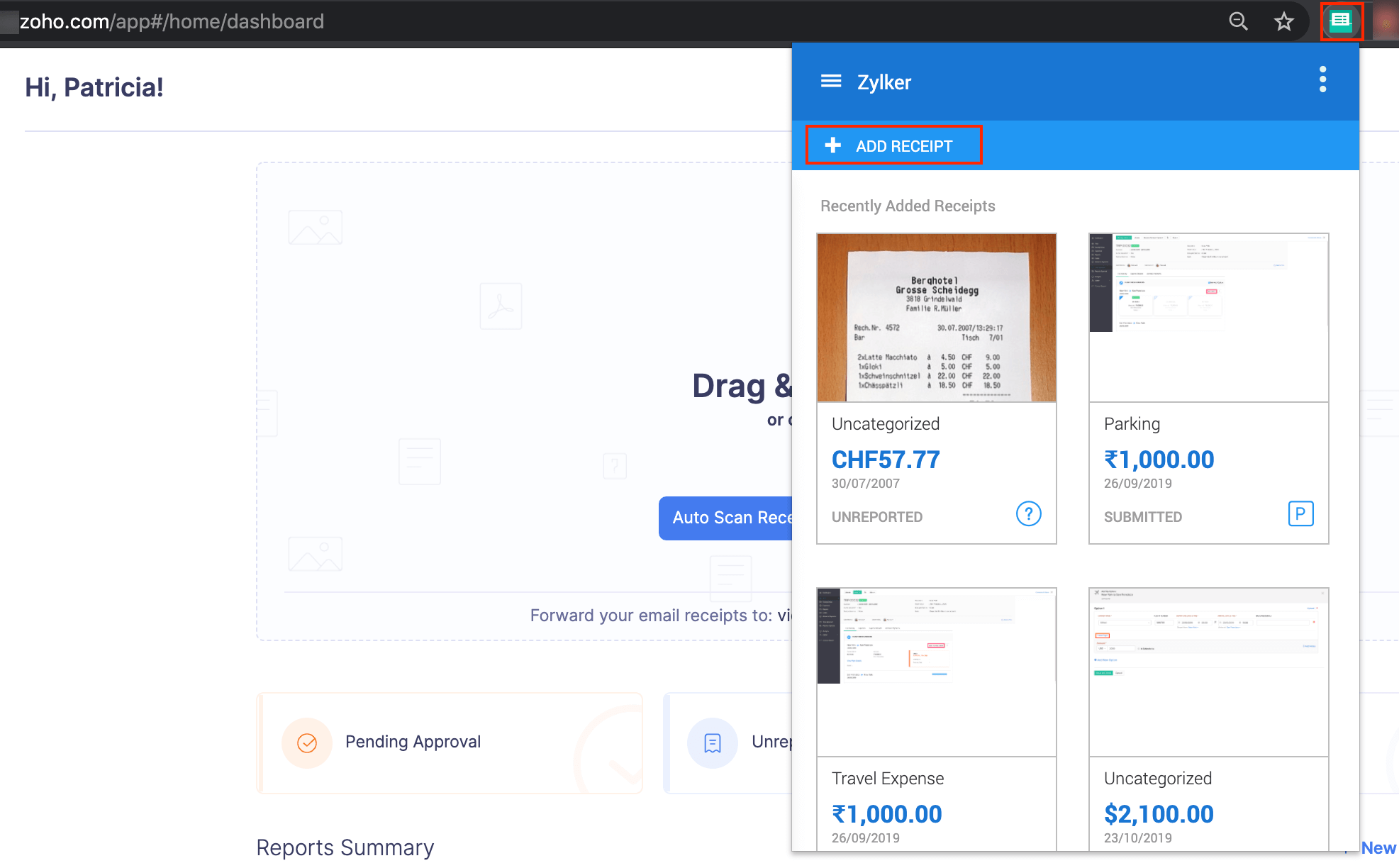Open the Parking receipt thumbnail
This screenshot has height=868, width=1399.
tap(1208, 318)
